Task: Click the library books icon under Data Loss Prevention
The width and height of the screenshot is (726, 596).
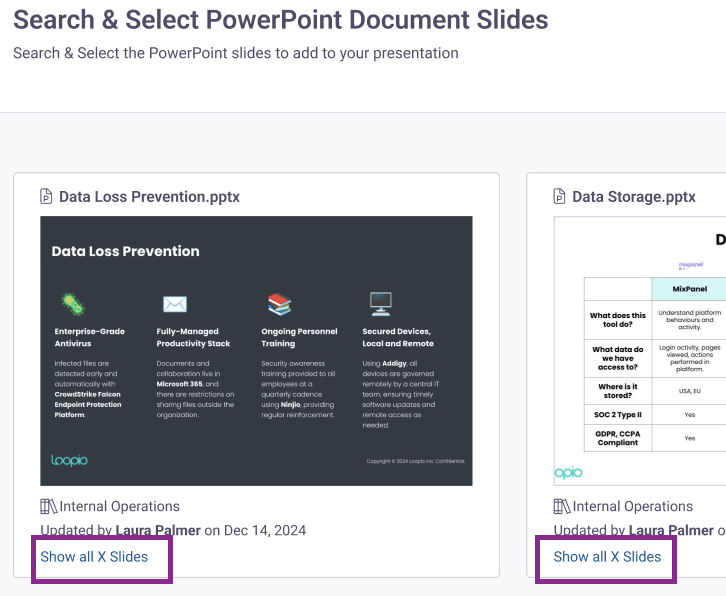Action: click(x=49, y=506)
